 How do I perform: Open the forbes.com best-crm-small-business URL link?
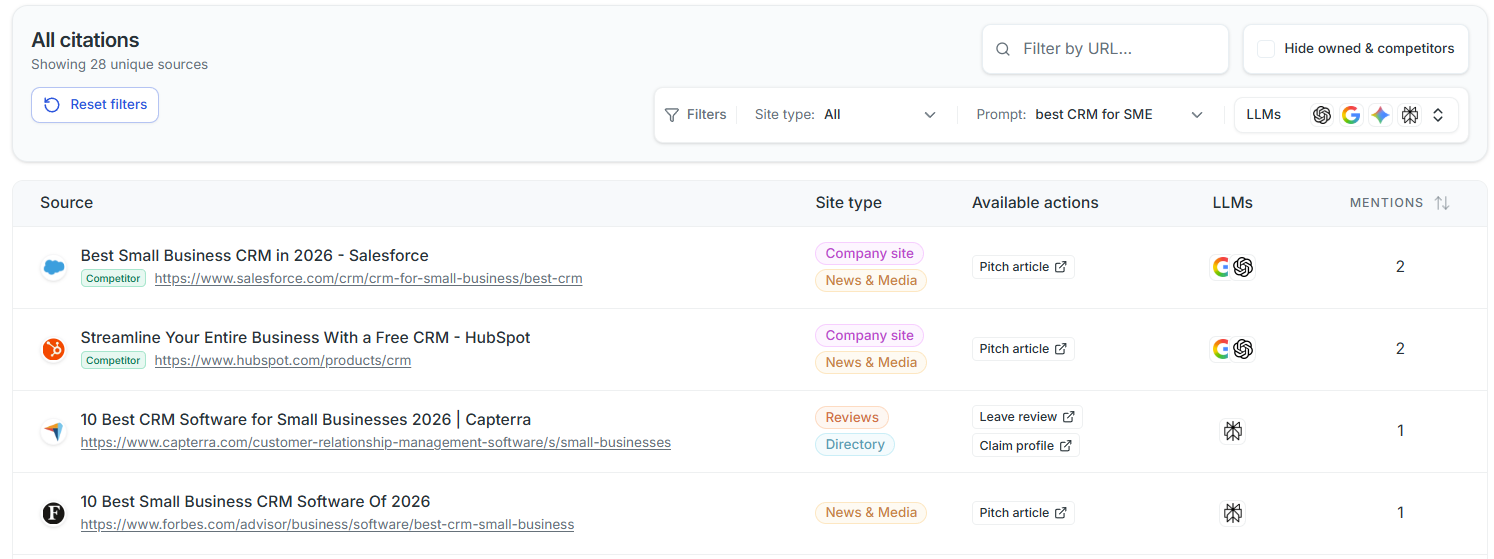327,524
